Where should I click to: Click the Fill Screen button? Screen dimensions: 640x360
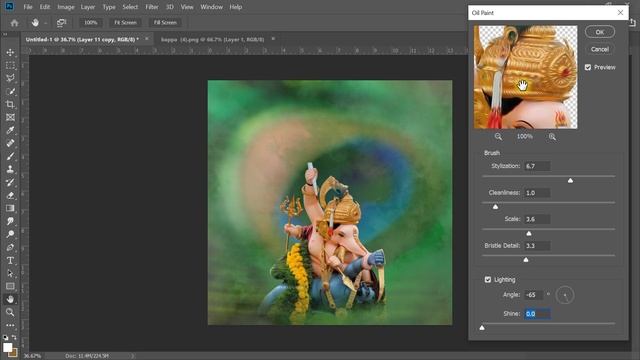tap(165, 23)
